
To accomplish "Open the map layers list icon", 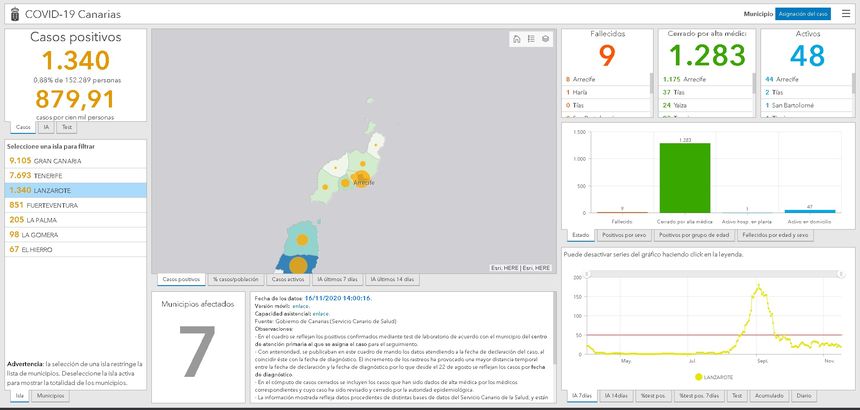I will coord(545,39).
